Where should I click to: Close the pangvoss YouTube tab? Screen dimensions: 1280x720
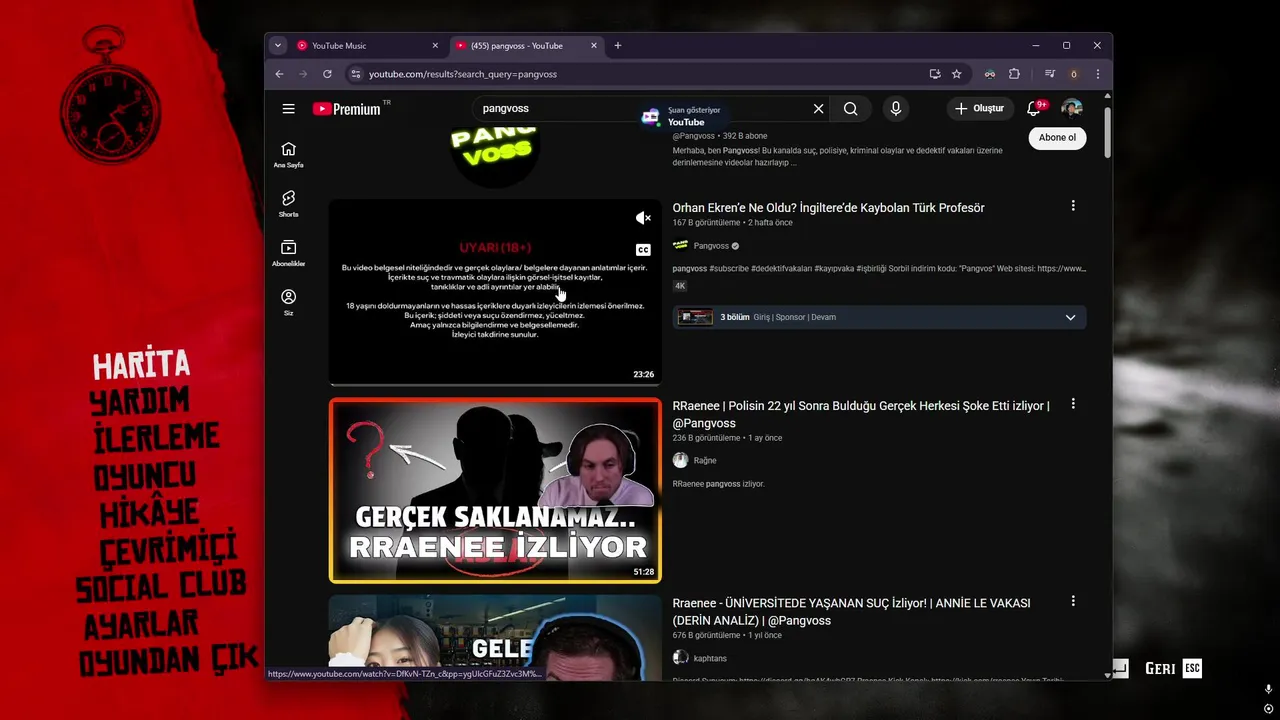click(594, 45)
